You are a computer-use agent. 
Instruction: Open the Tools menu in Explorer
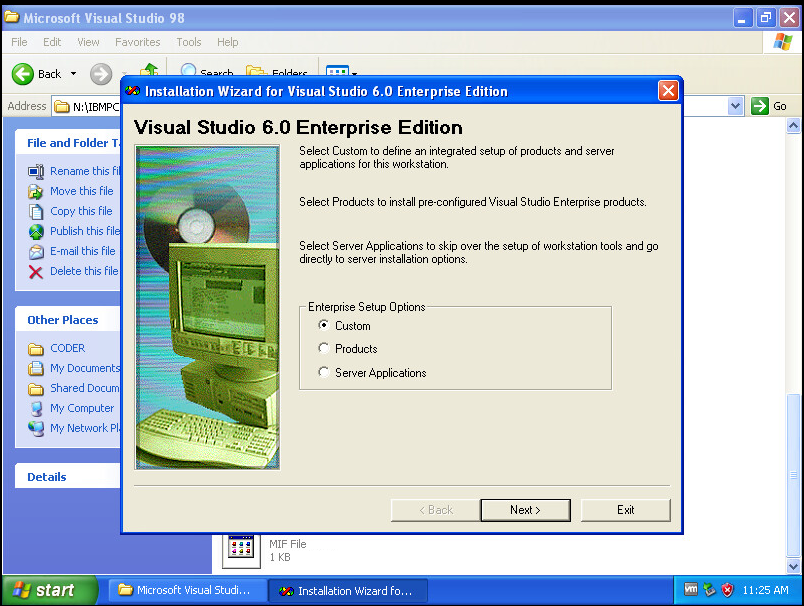pyautogui.click(x=189, y=42)
